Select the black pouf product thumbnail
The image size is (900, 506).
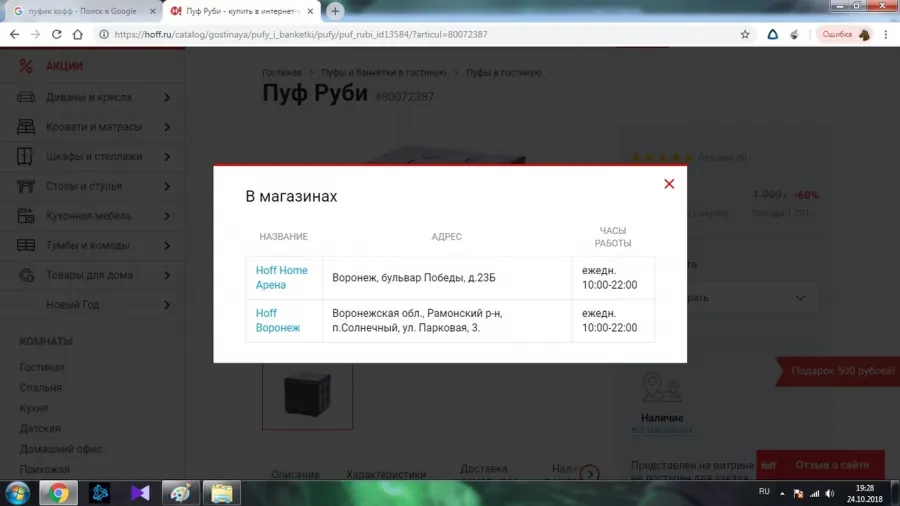pyautogui.click(x=308, y=396)
